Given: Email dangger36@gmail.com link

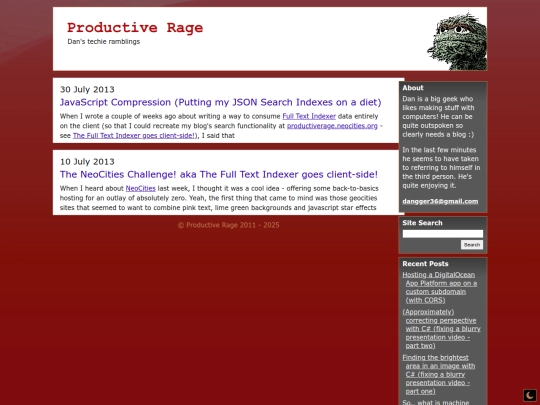Looking at the screenshot, I should click(440, 201).
